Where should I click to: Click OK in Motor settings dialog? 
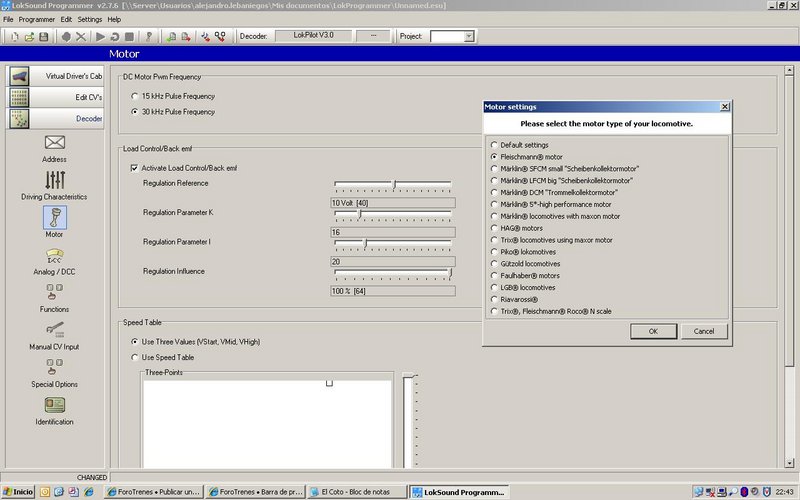pyautogui.click(x=653, y=331)
